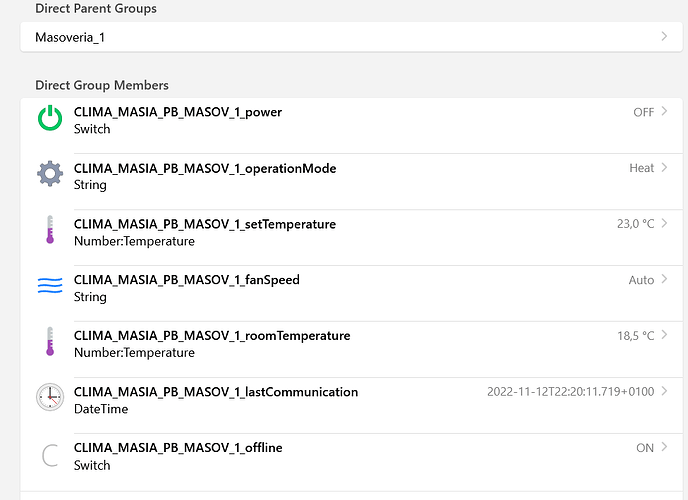
Task: Click Number:Temperature label under roomTemperature
Action: pyautogui.click(x=134, y=353)
